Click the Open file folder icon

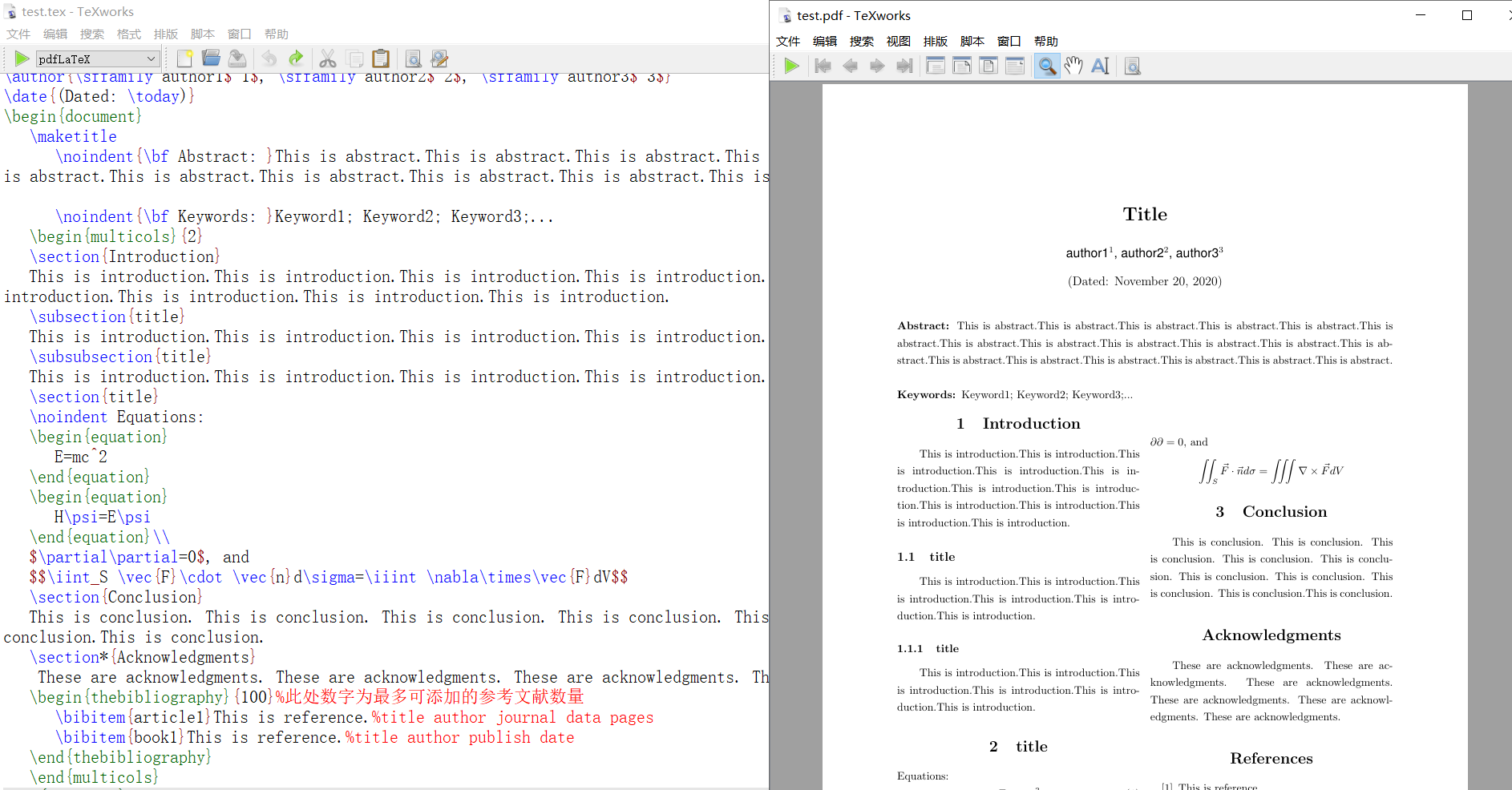point(211,58)
